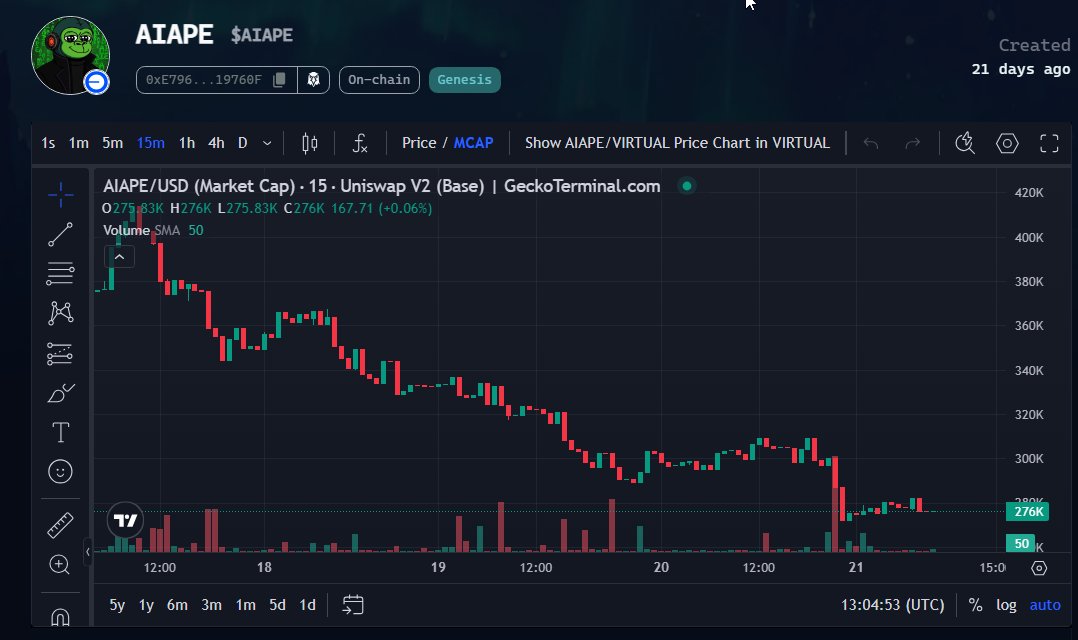Click the On-chain badge
The image size is (1078, 640).
[x=379, y=80]
